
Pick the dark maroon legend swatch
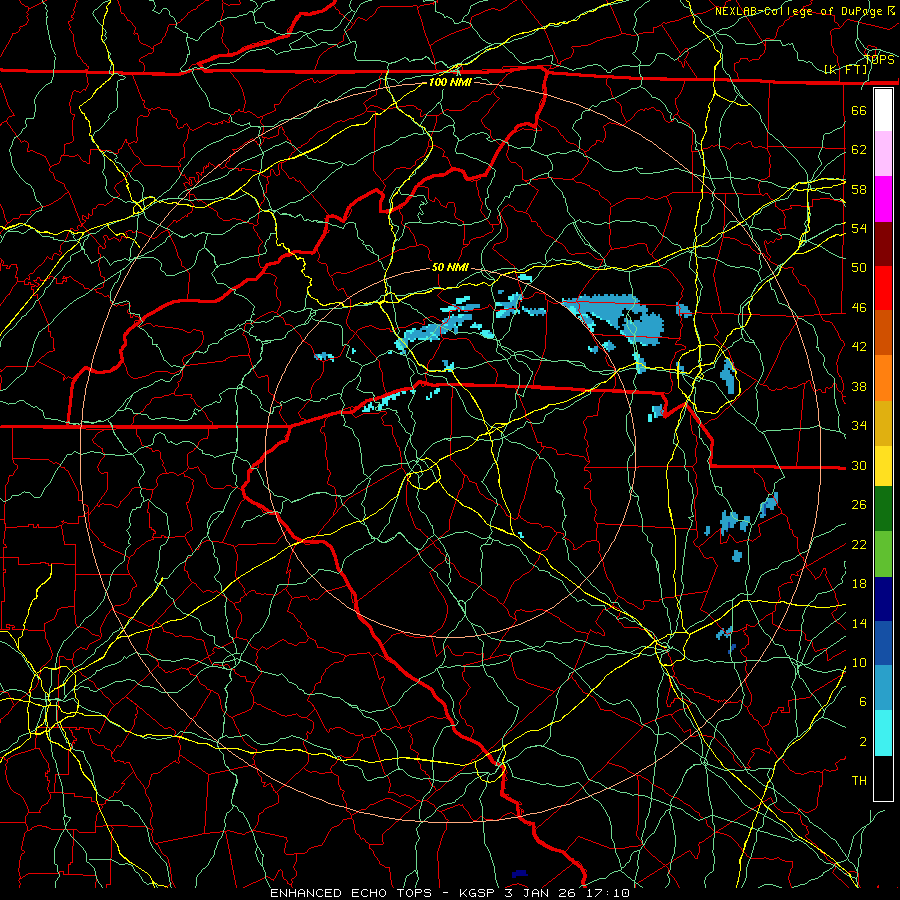coord(883,244)
